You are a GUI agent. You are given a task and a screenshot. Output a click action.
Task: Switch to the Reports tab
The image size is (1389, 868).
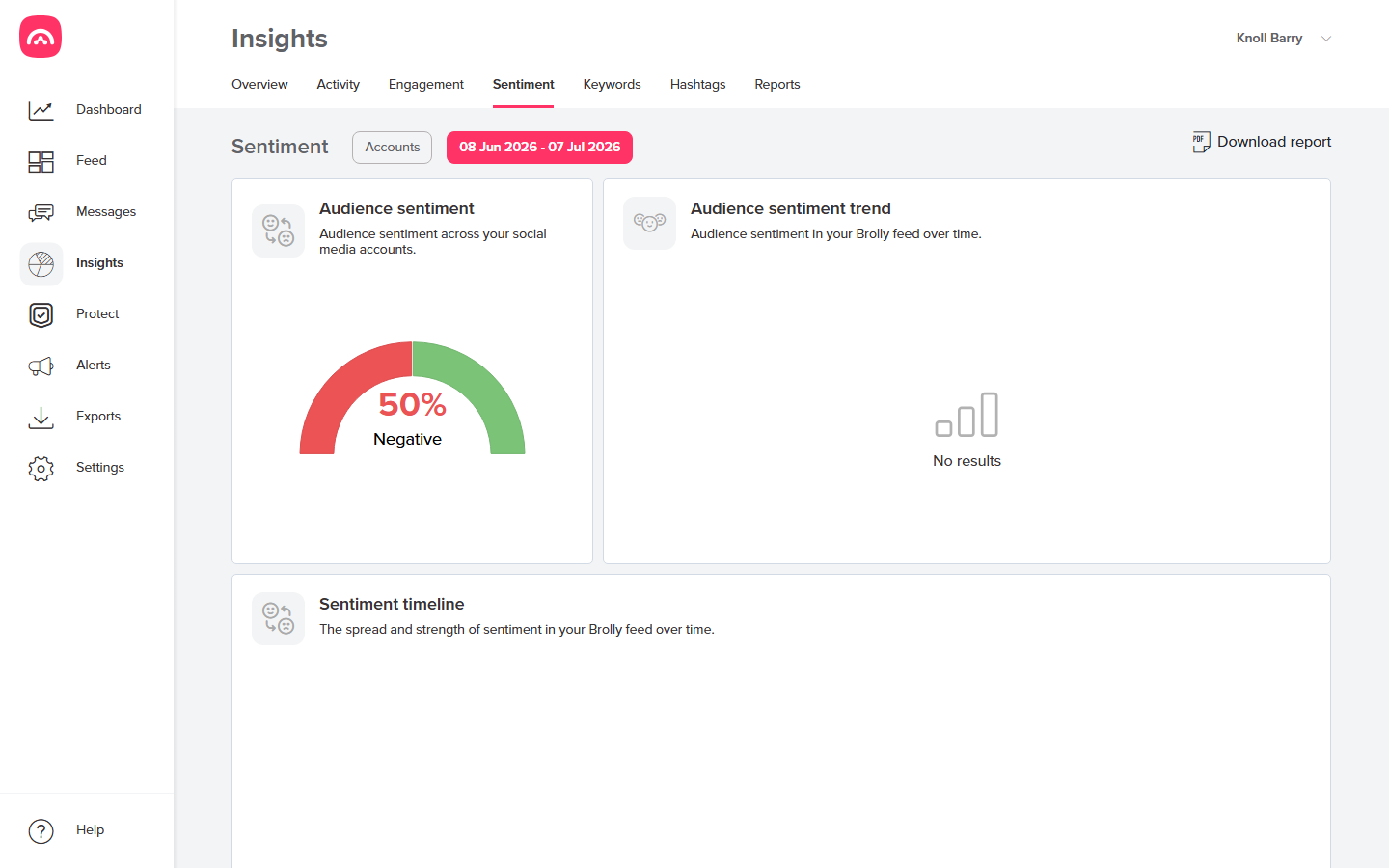tap(777, 85)
